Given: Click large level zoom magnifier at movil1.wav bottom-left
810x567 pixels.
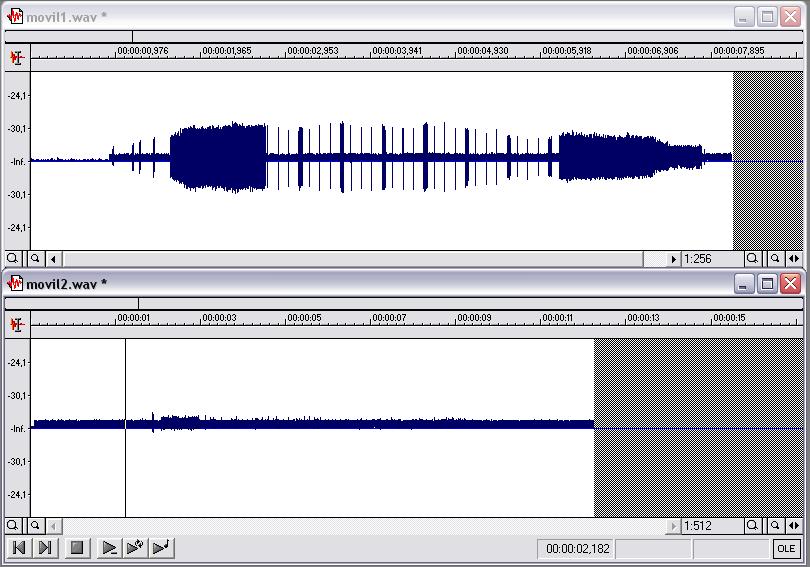Looking at the screenshot, I should click(12, 258).
